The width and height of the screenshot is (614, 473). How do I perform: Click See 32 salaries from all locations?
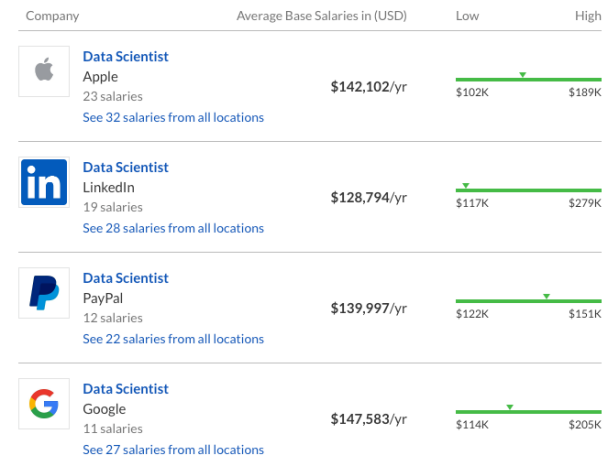coord(173,117)
